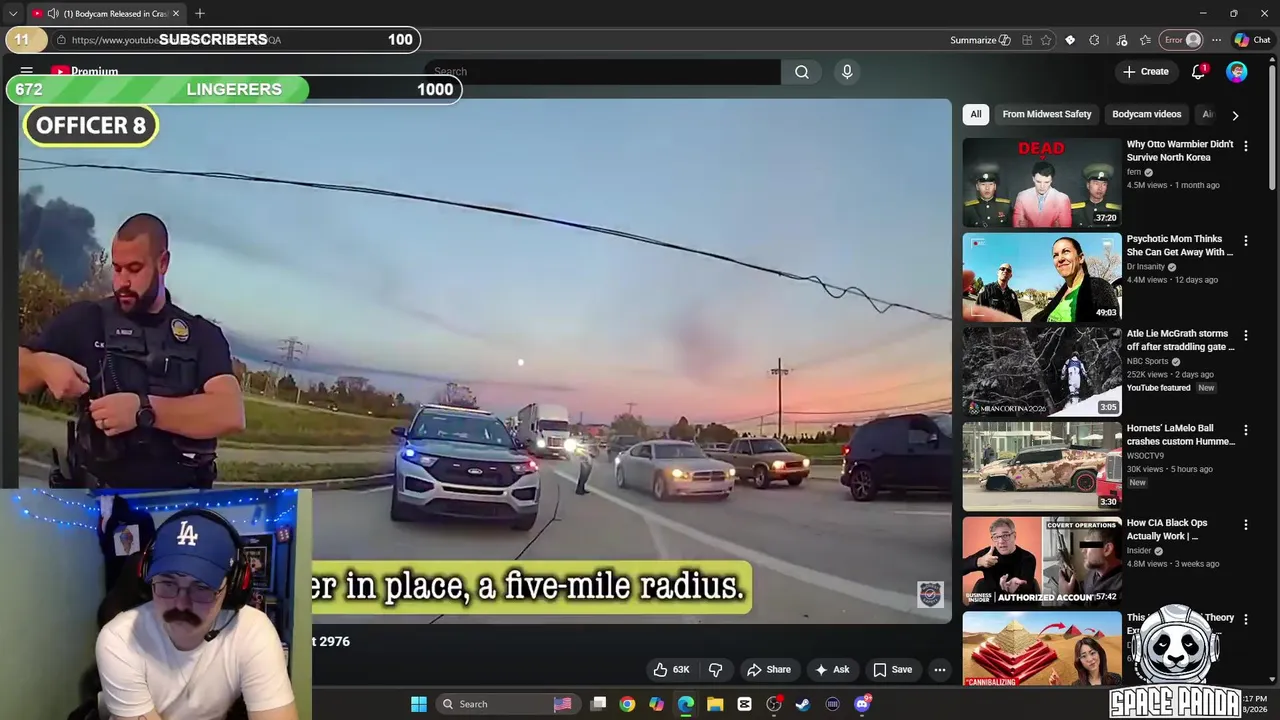Add page to favorites star icon

pos(1046,40)
